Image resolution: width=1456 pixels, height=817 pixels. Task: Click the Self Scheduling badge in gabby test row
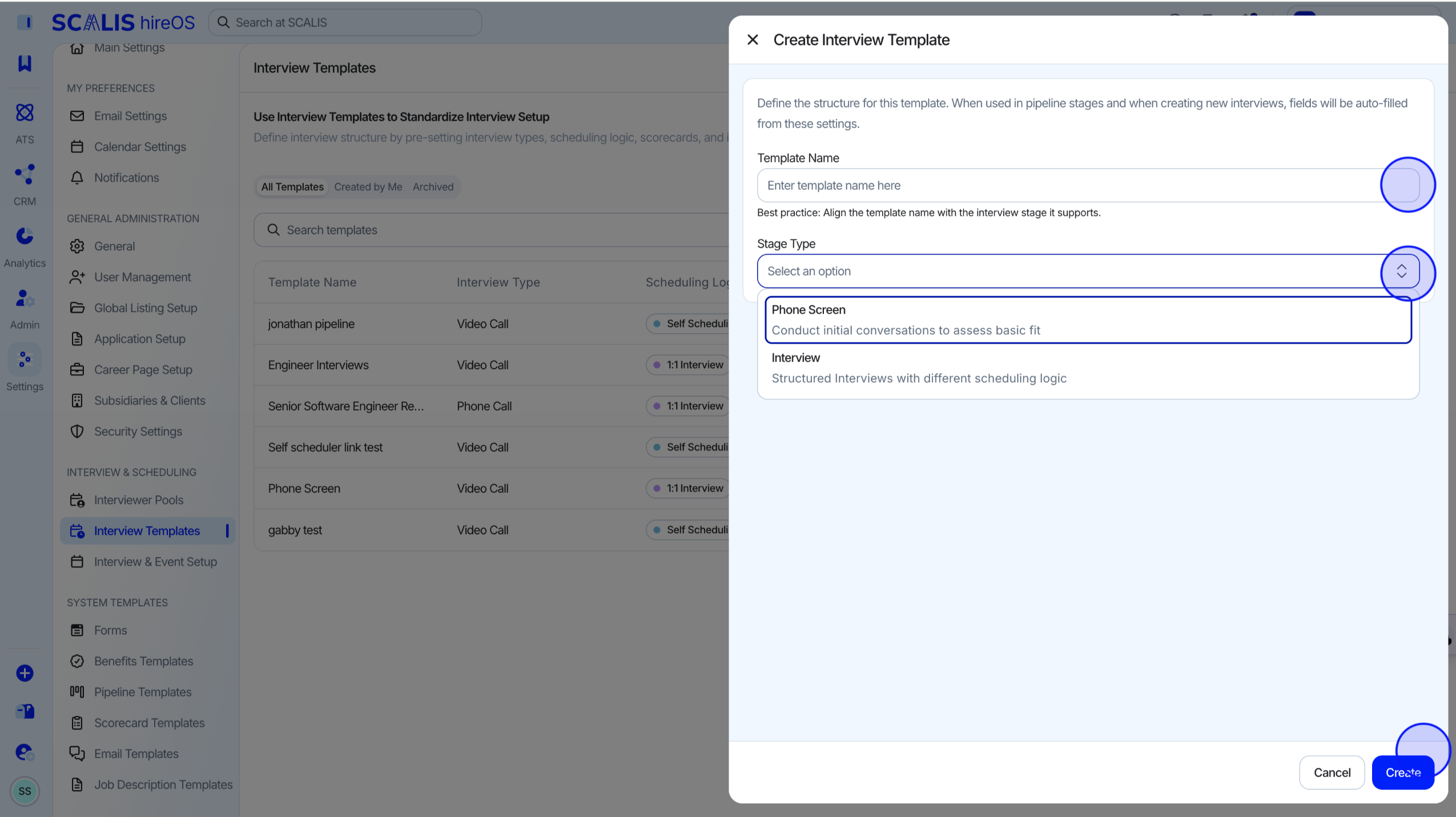689,530
